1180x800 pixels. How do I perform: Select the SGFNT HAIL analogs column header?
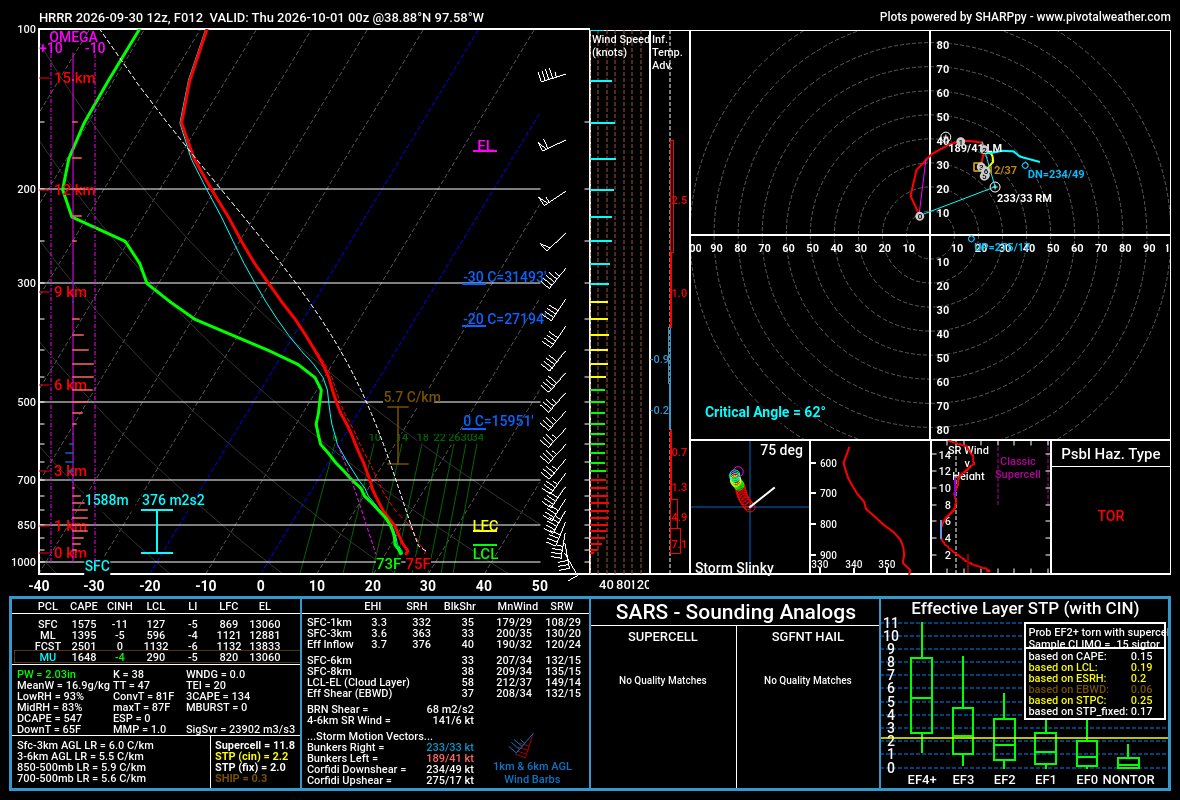[x=807, y=637]
